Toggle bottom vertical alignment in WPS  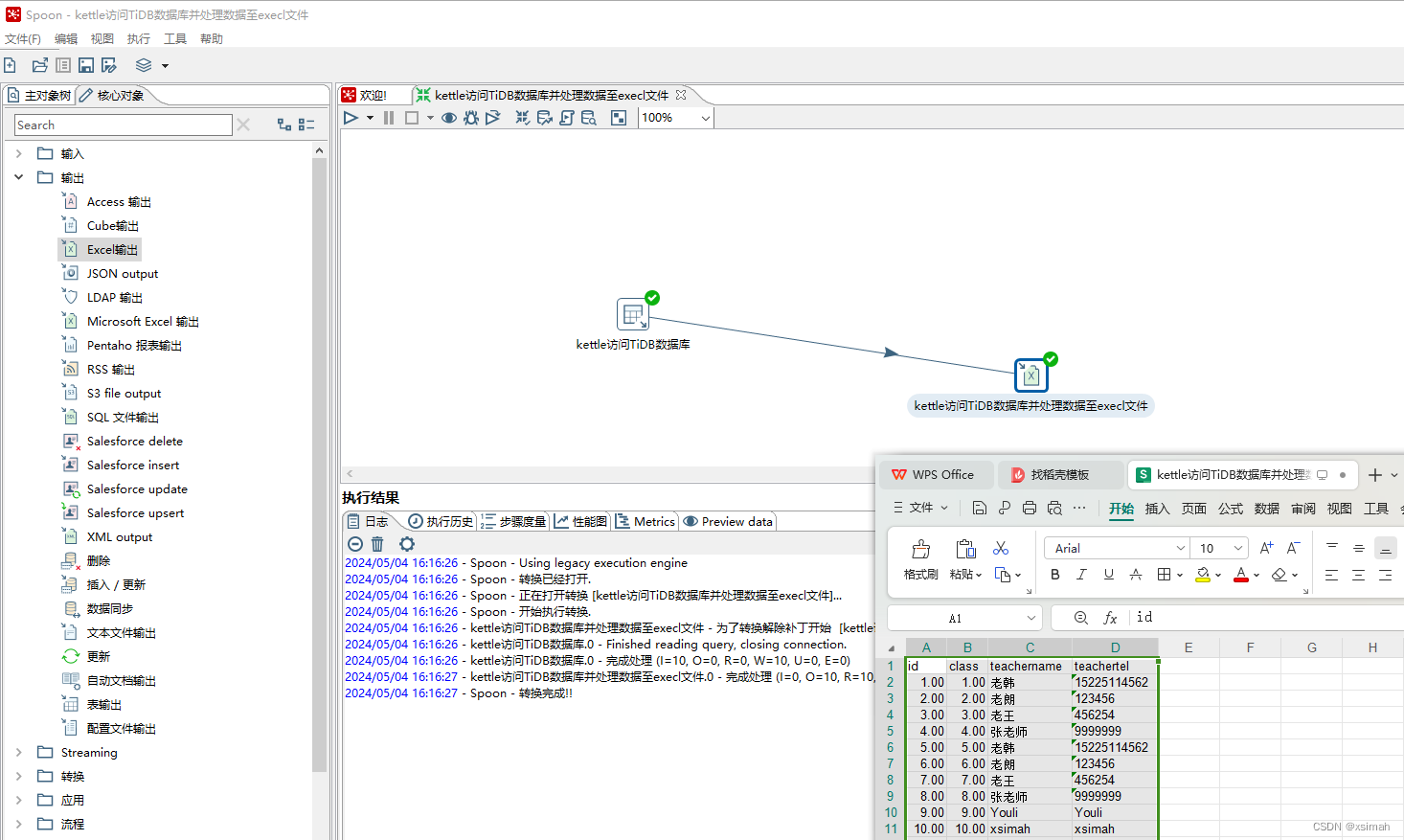tap(1385, 548)
